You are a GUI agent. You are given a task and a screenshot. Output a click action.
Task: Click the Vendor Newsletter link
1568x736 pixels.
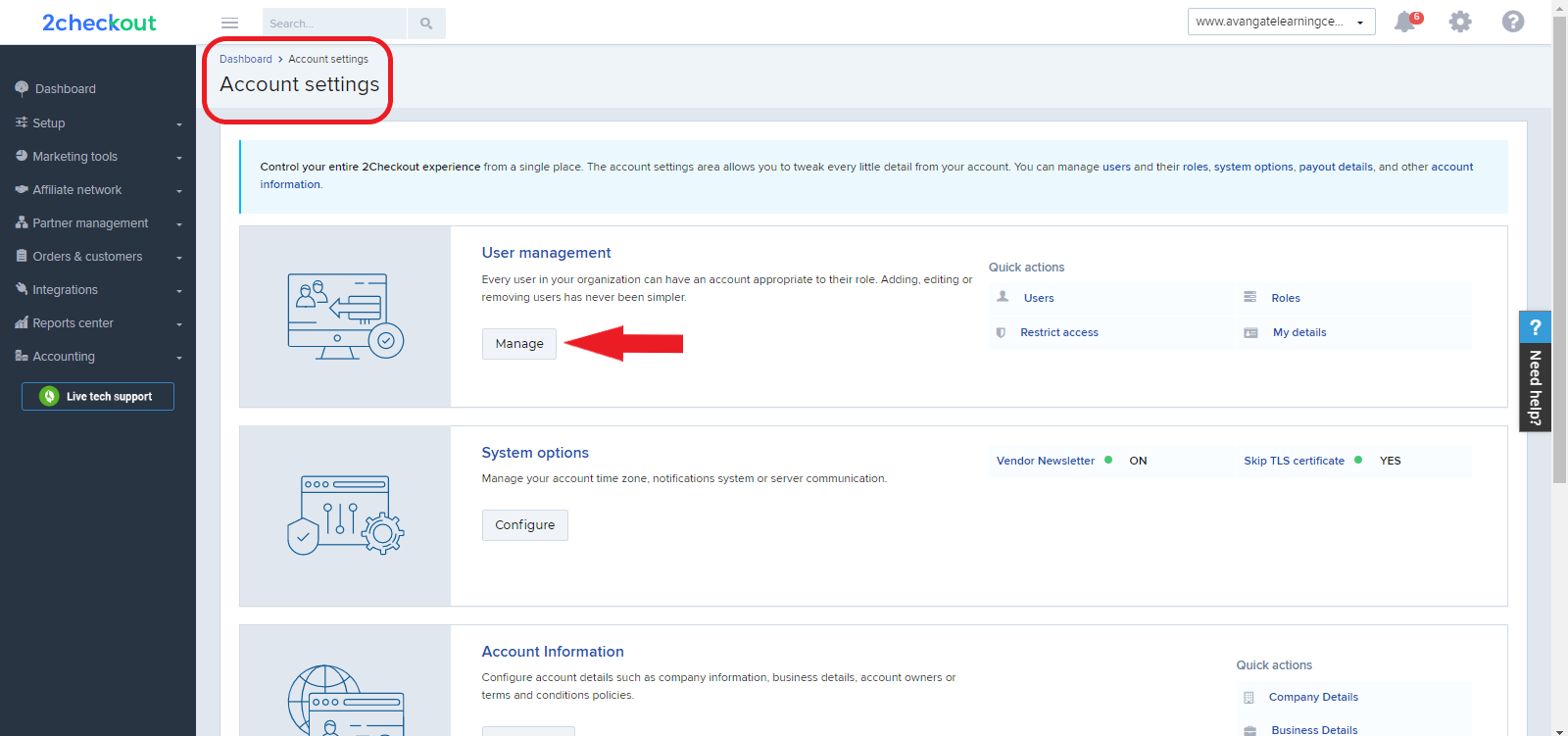tap(1046, 461)
